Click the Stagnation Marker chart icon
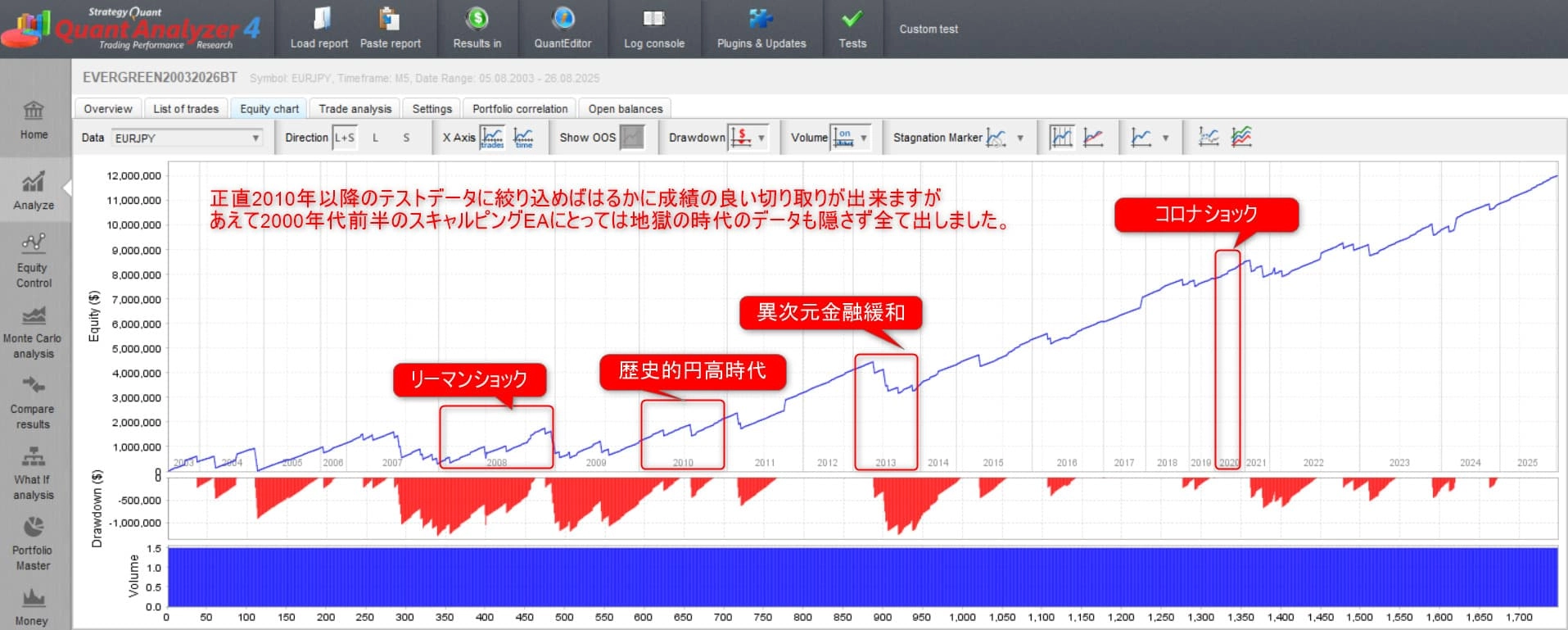The height and width of the screenshot is (630, 1568). 996,137
